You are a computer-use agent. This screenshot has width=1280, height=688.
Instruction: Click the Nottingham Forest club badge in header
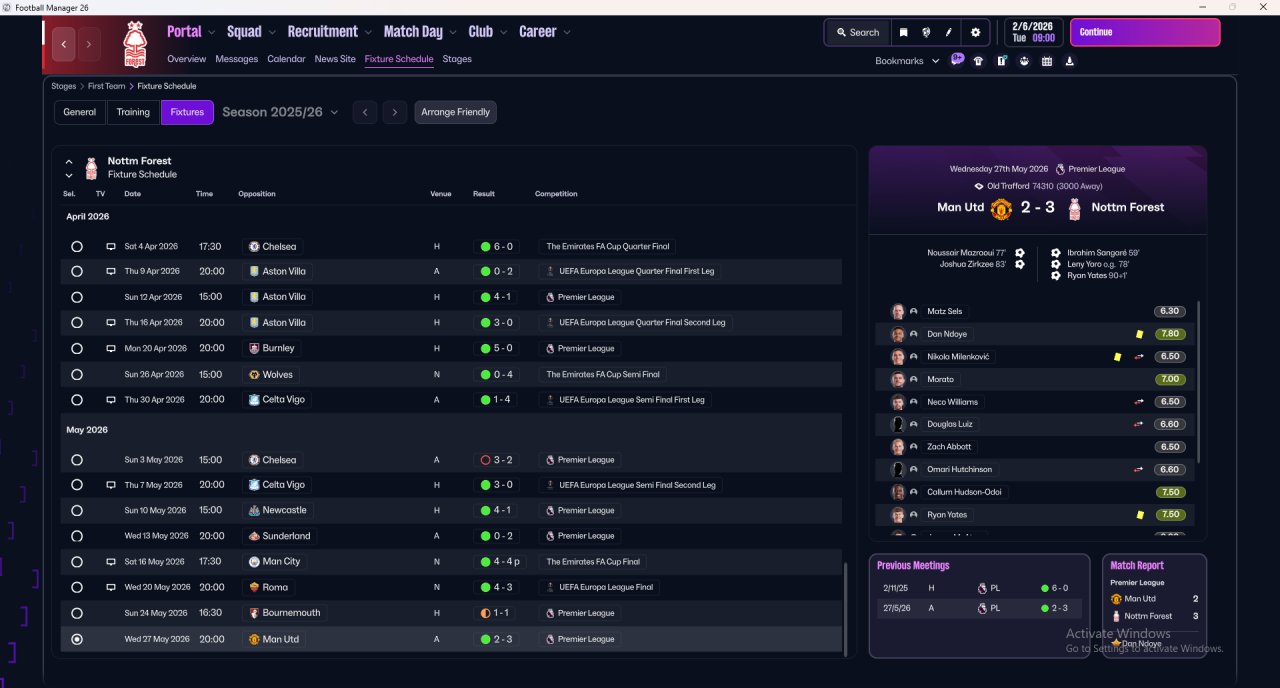pos(134,45)
